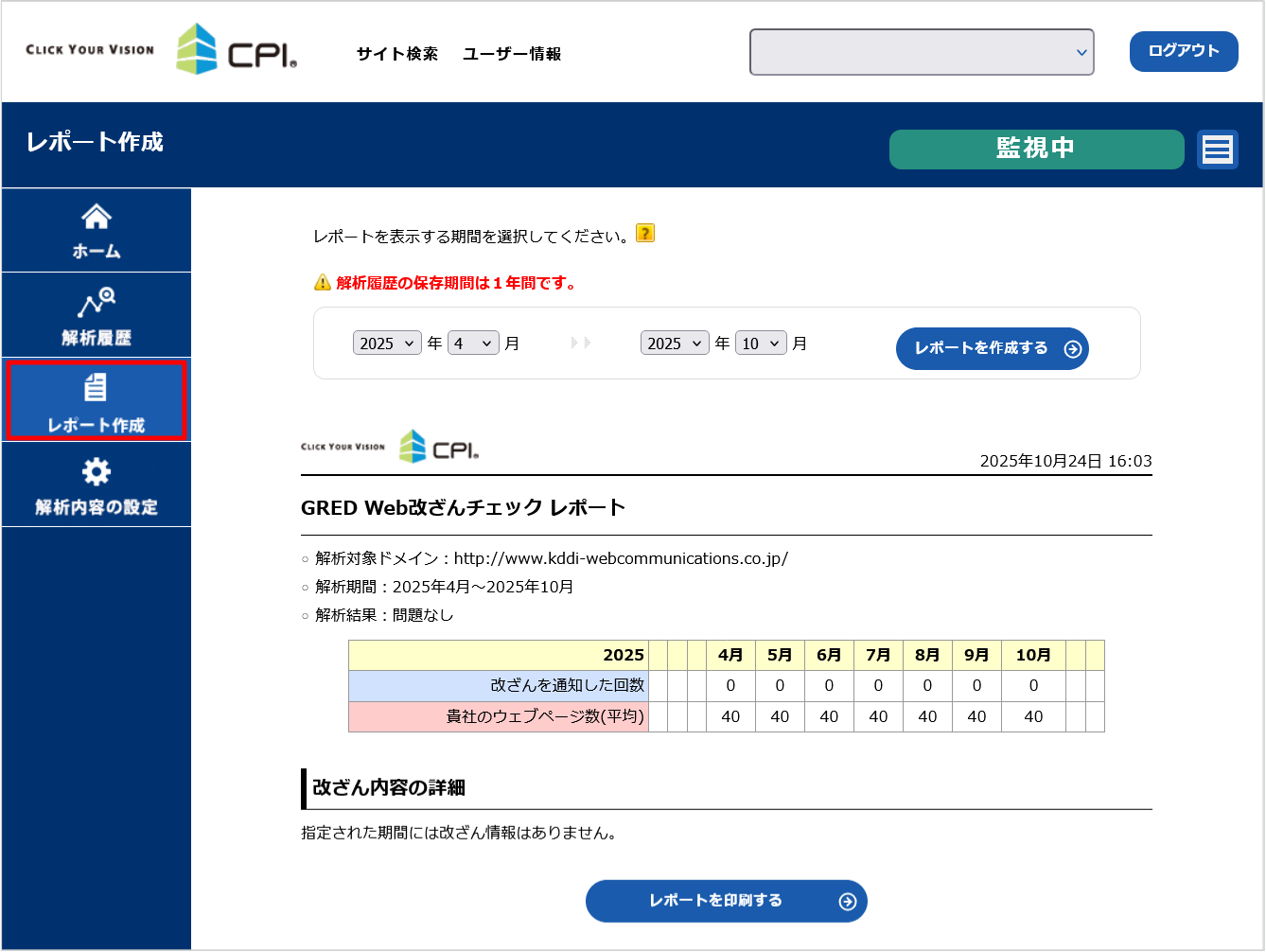
Task: Click the Home house icon in sidebar
Action: [x=96, y=218]
